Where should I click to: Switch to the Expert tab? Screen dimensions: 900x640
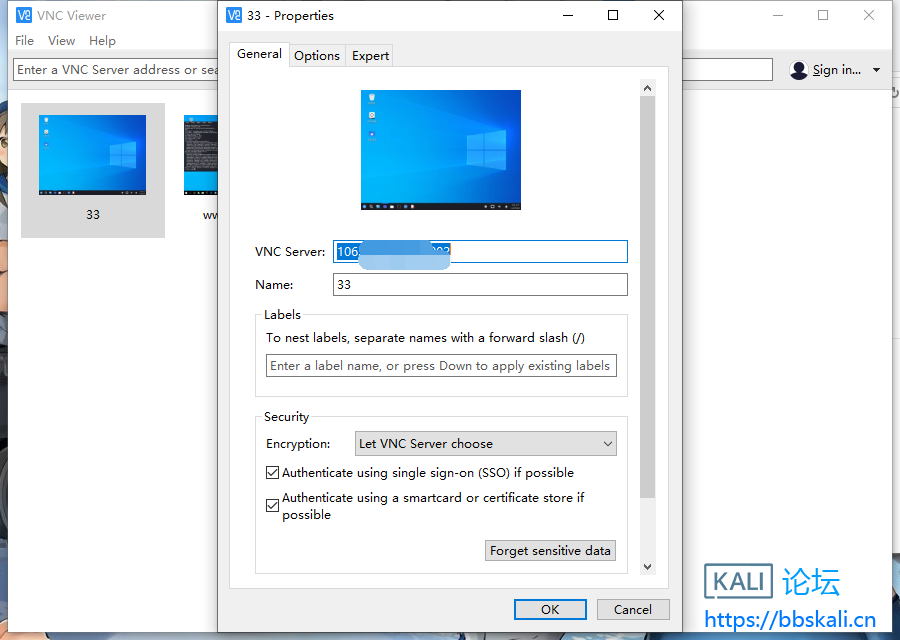(370, 55)
